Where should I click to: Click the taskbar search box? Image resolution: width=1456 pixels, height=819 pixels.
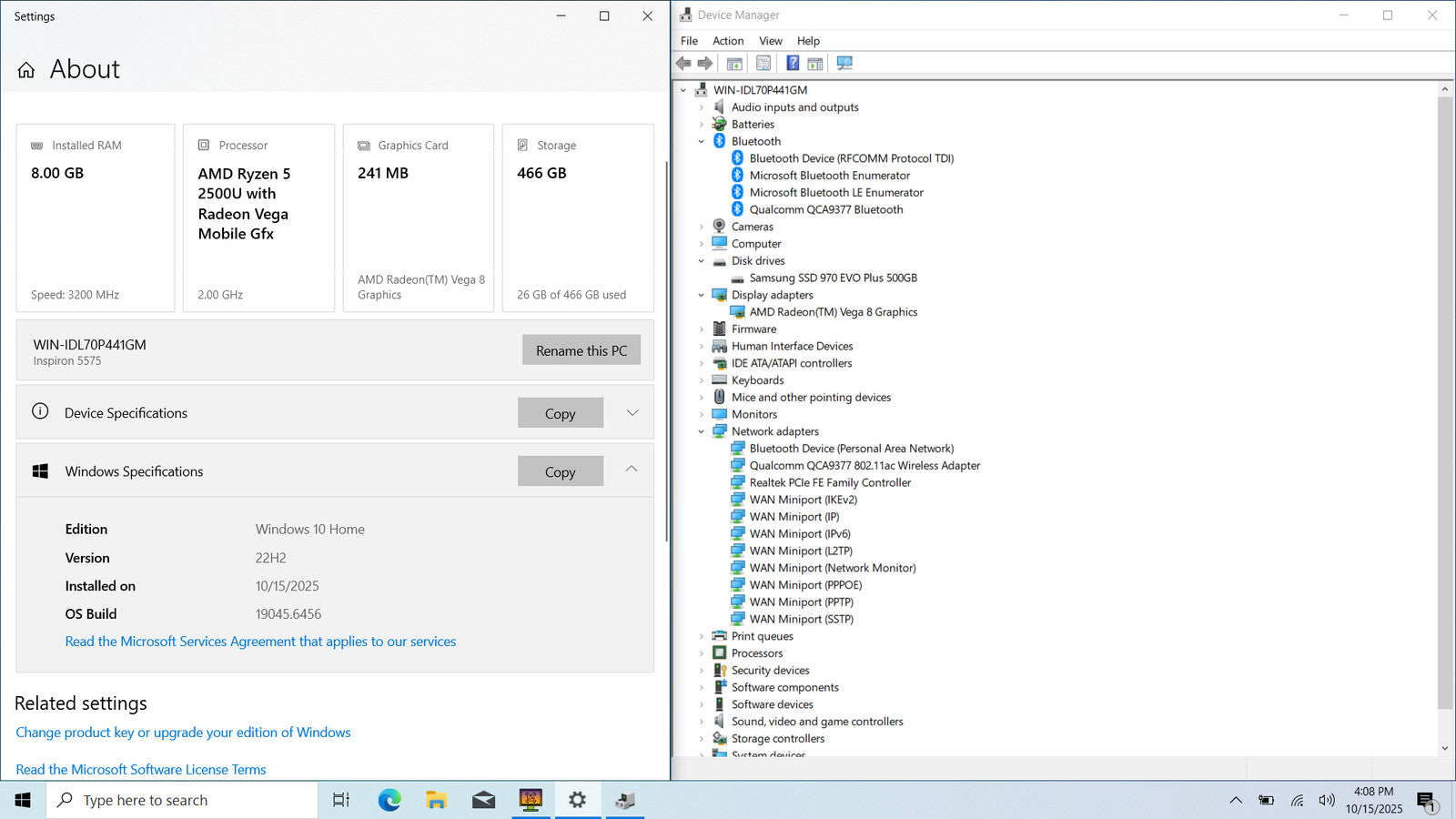[x=182, y=800]
